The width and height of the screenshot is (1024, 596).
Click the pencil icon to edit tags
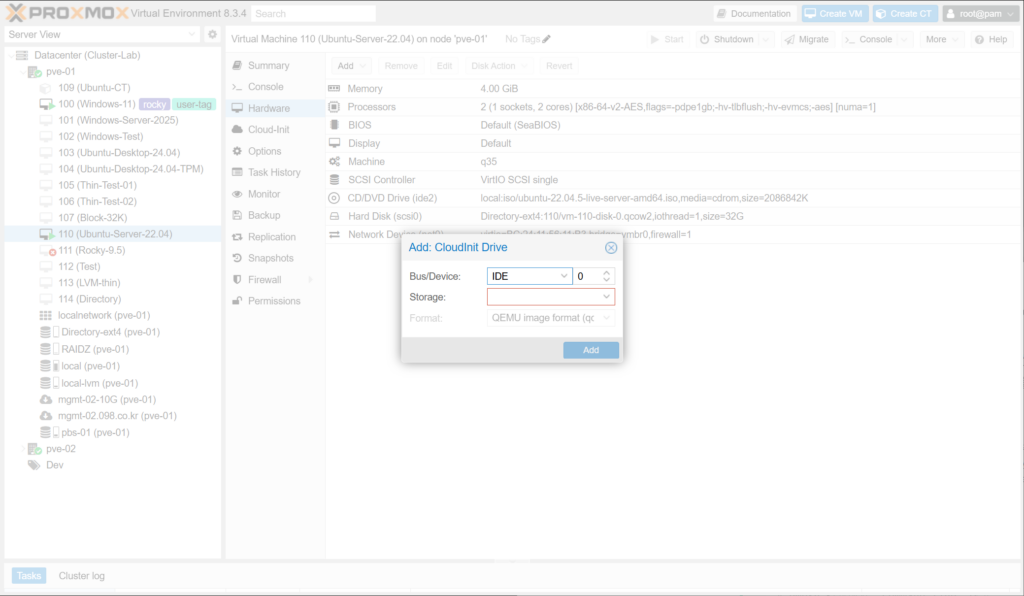pyautogui.click(x=546, y=39)
